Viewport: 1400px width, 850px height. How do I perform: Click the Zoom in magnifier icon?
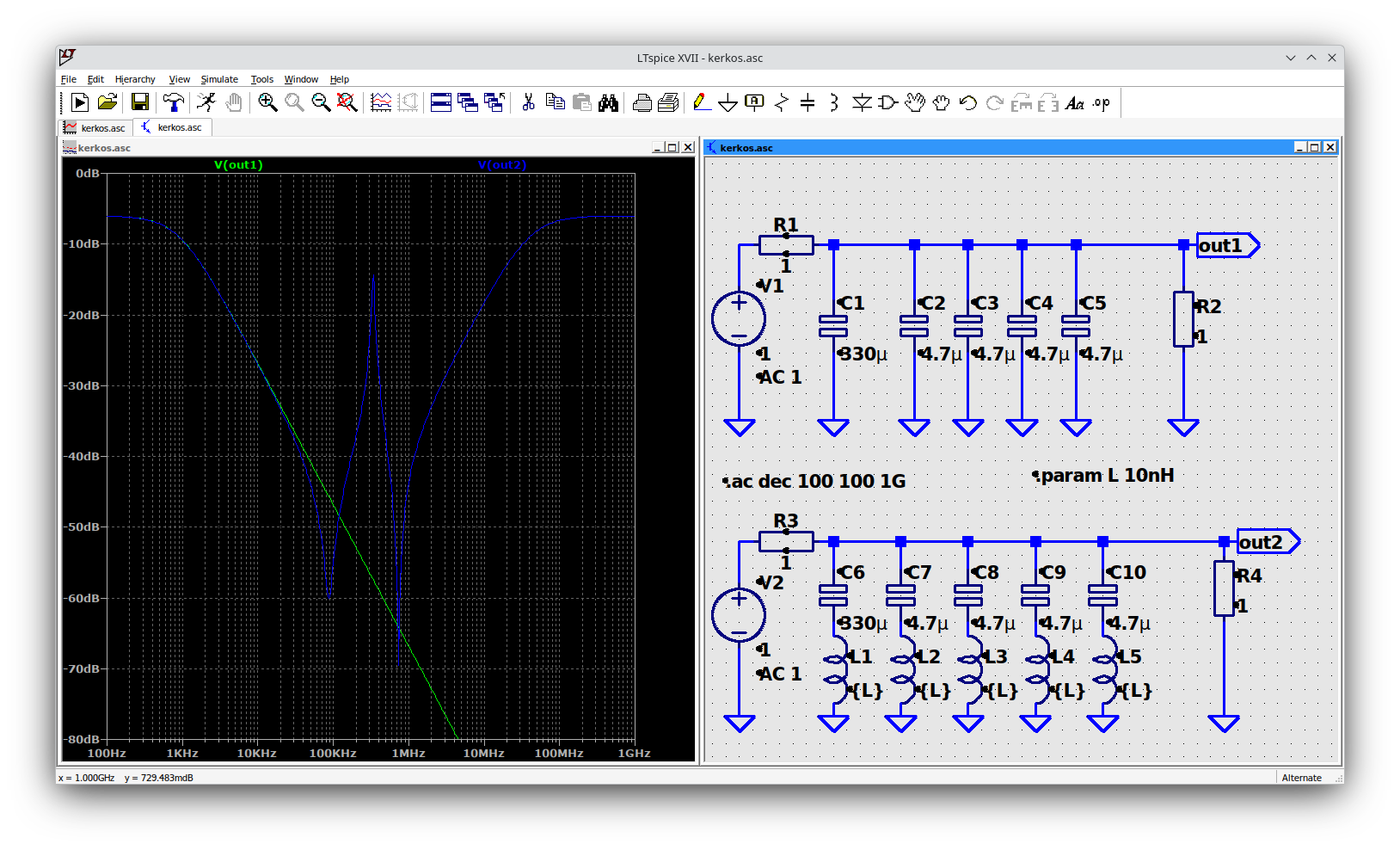pos(267,103)
